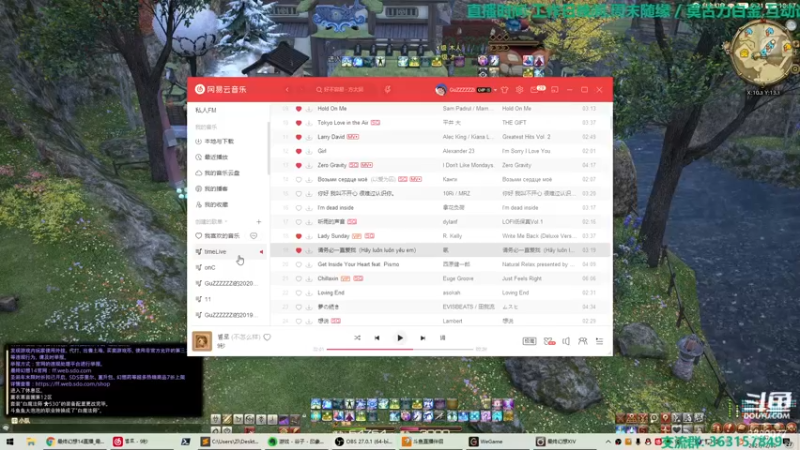Open album Just Feels Right

click(522, 279)
